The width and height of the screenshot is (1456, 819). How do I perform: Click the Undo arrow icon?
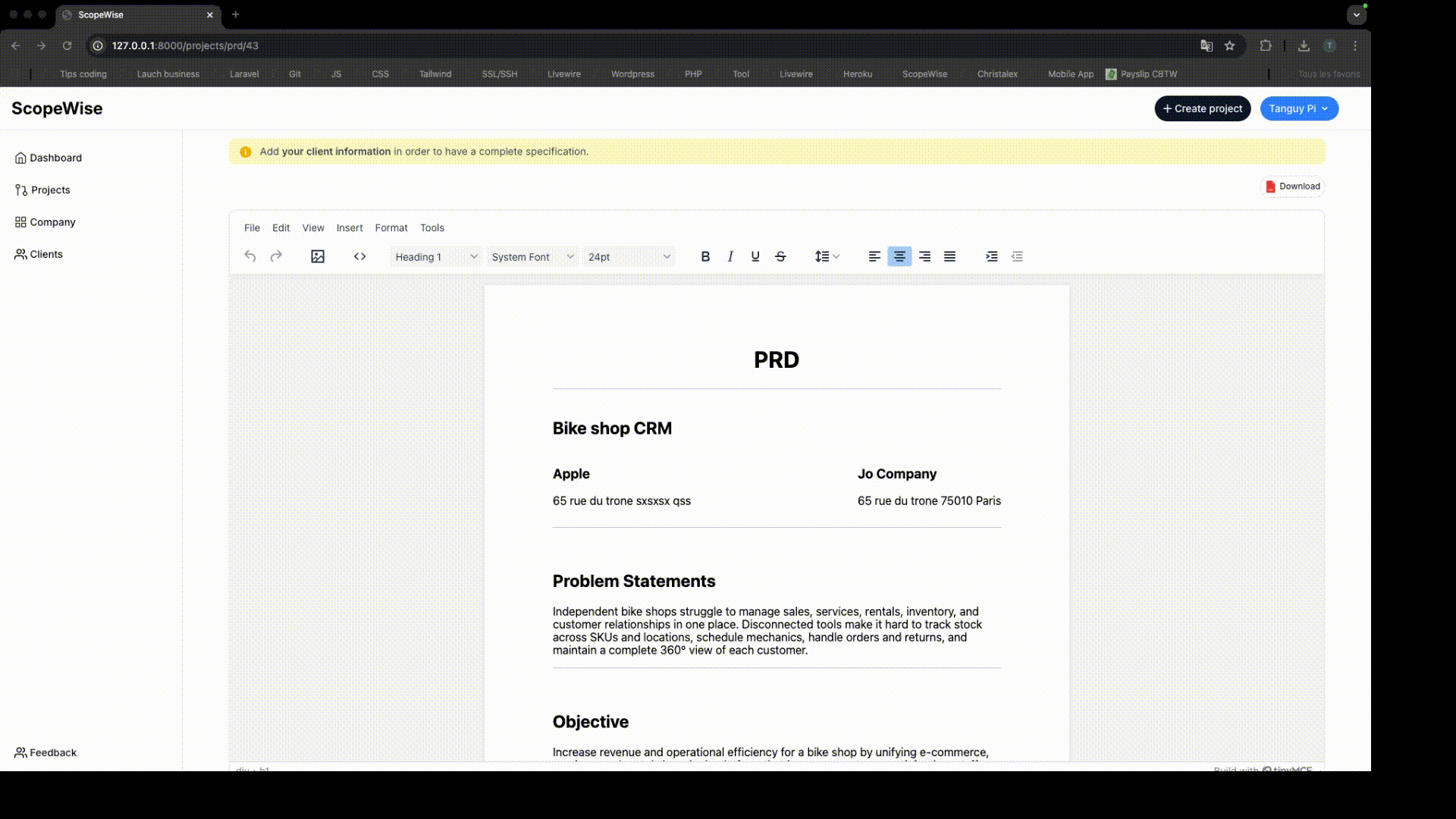click(x=249, y=256)
